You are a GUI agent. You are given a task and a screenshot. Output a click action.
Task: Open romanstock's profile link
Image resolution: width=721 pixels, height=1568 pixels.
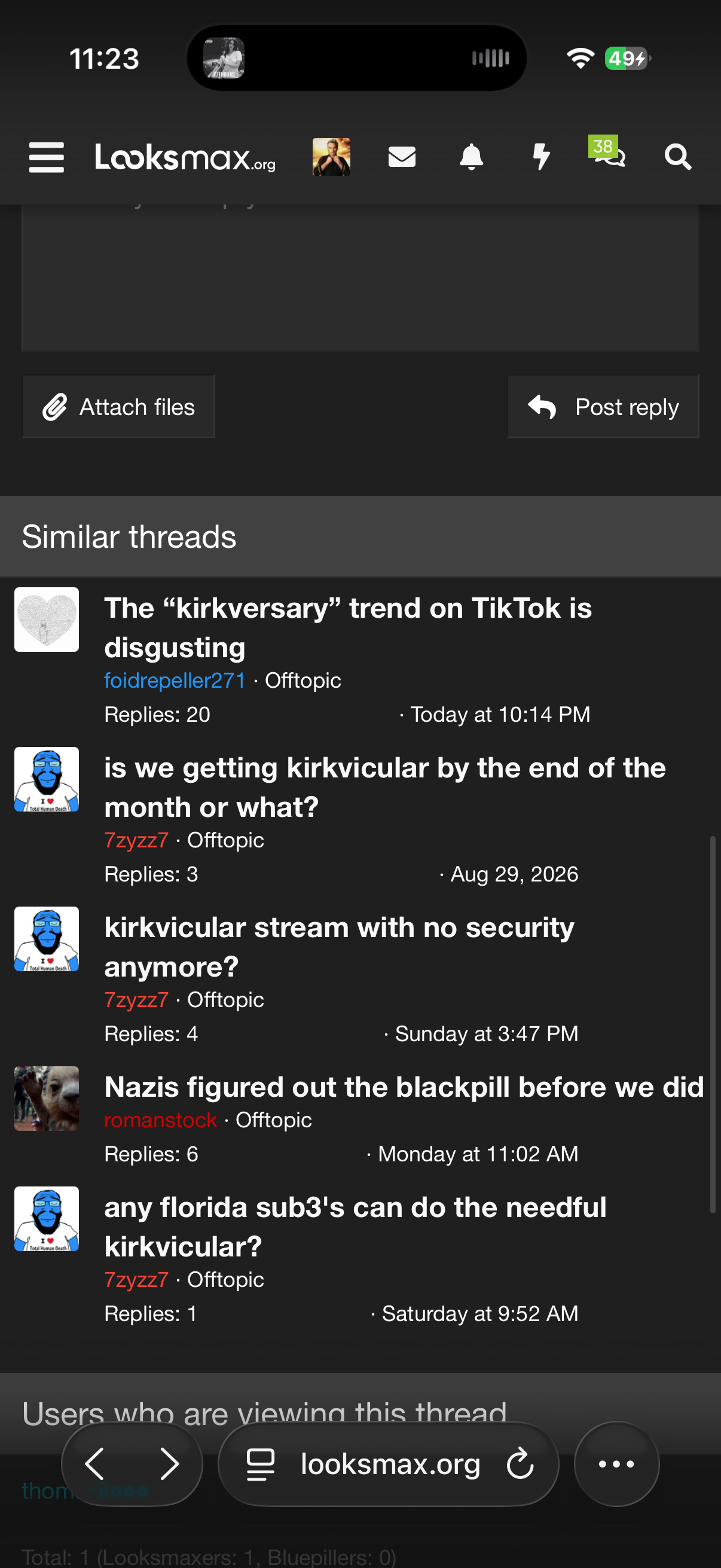click(161, 1119)
